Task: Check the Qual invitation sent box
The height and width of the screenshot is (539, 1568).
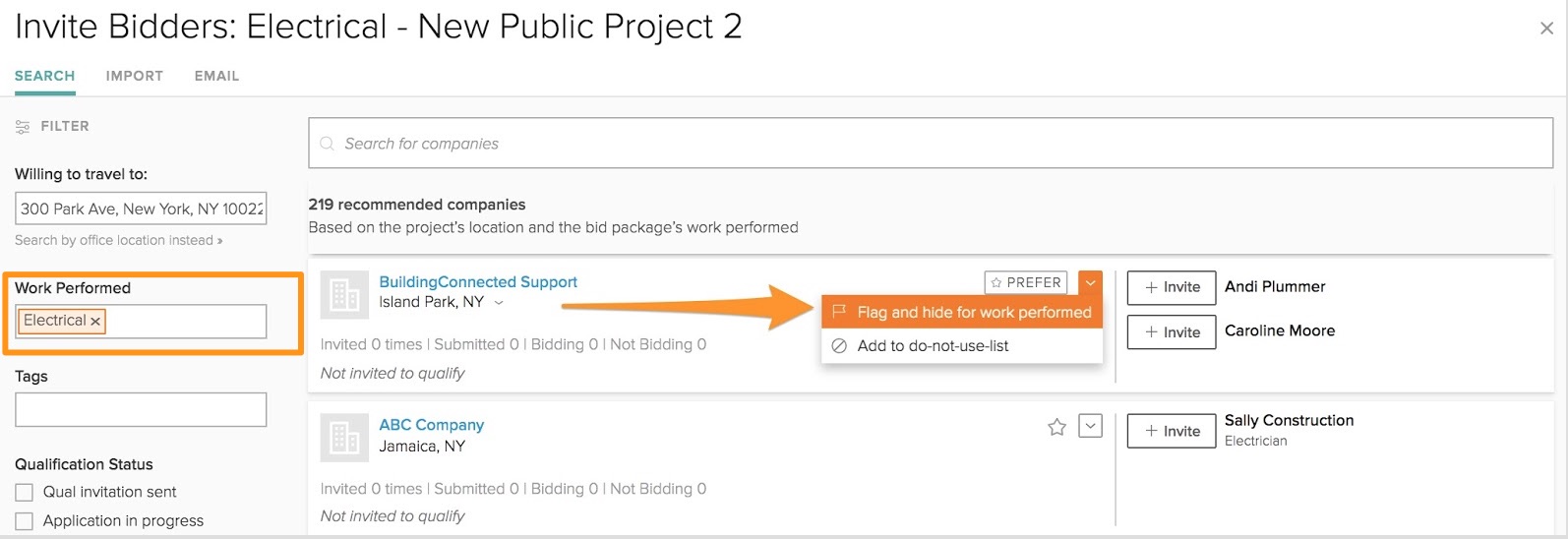Action: pos(25,492)
